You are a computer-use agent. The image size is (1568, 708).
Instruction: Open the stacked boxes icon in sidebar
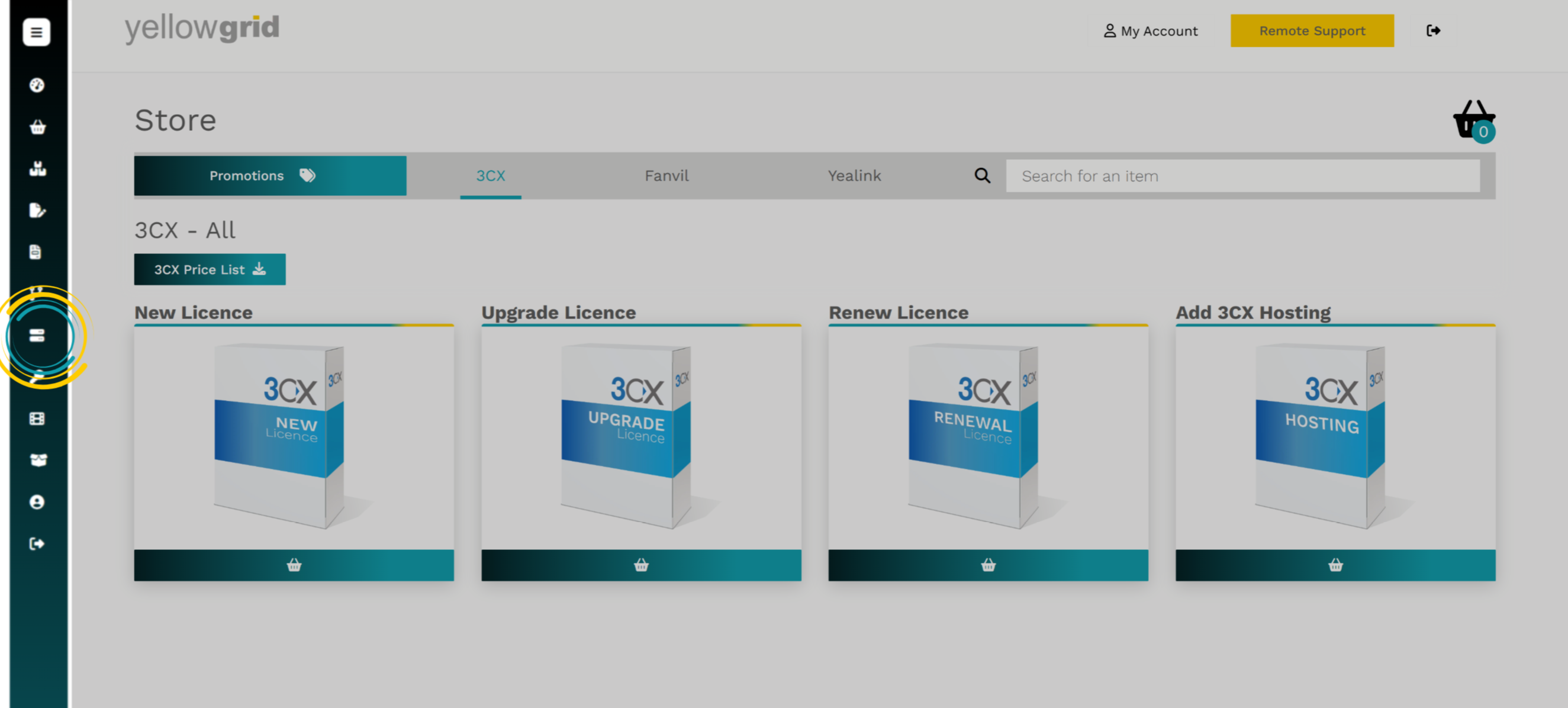pos(38,169)
